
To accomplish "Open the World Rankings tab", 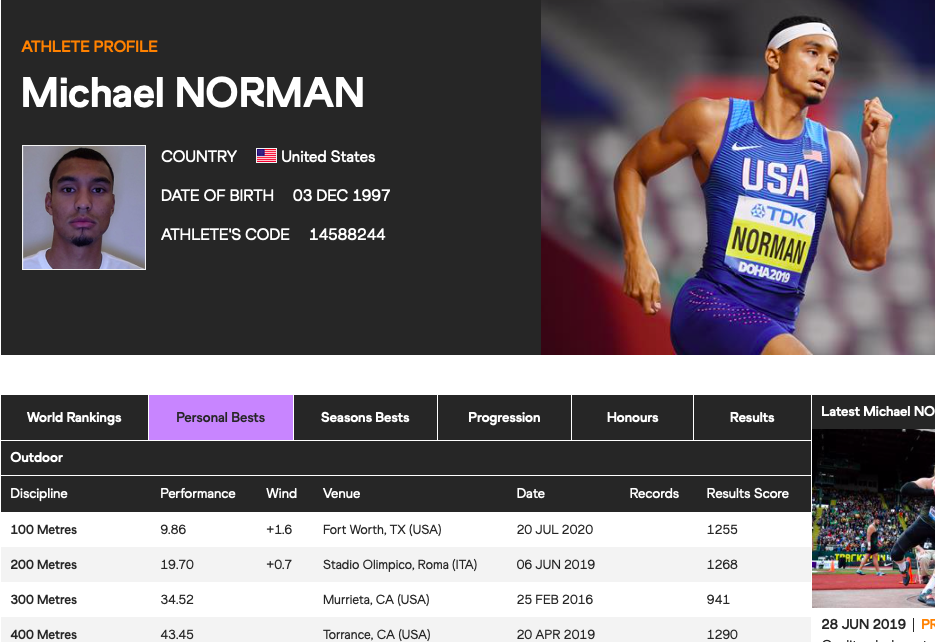I will pyautogui.click(x=75, y=417).
